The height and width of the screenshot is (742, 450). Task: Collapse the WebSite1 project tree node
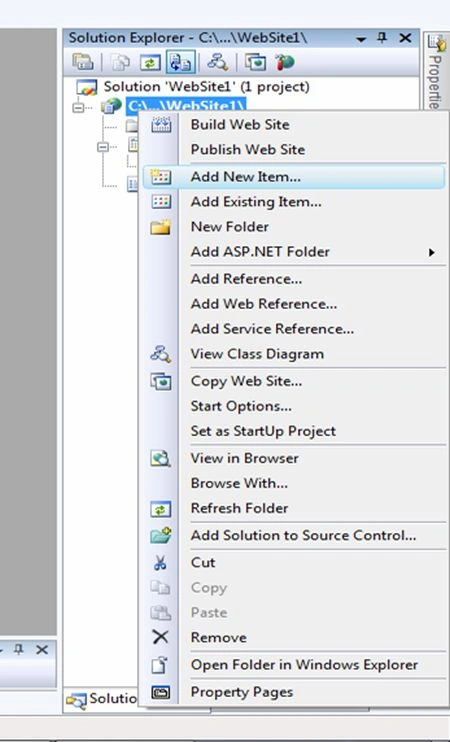coord(78,108)
